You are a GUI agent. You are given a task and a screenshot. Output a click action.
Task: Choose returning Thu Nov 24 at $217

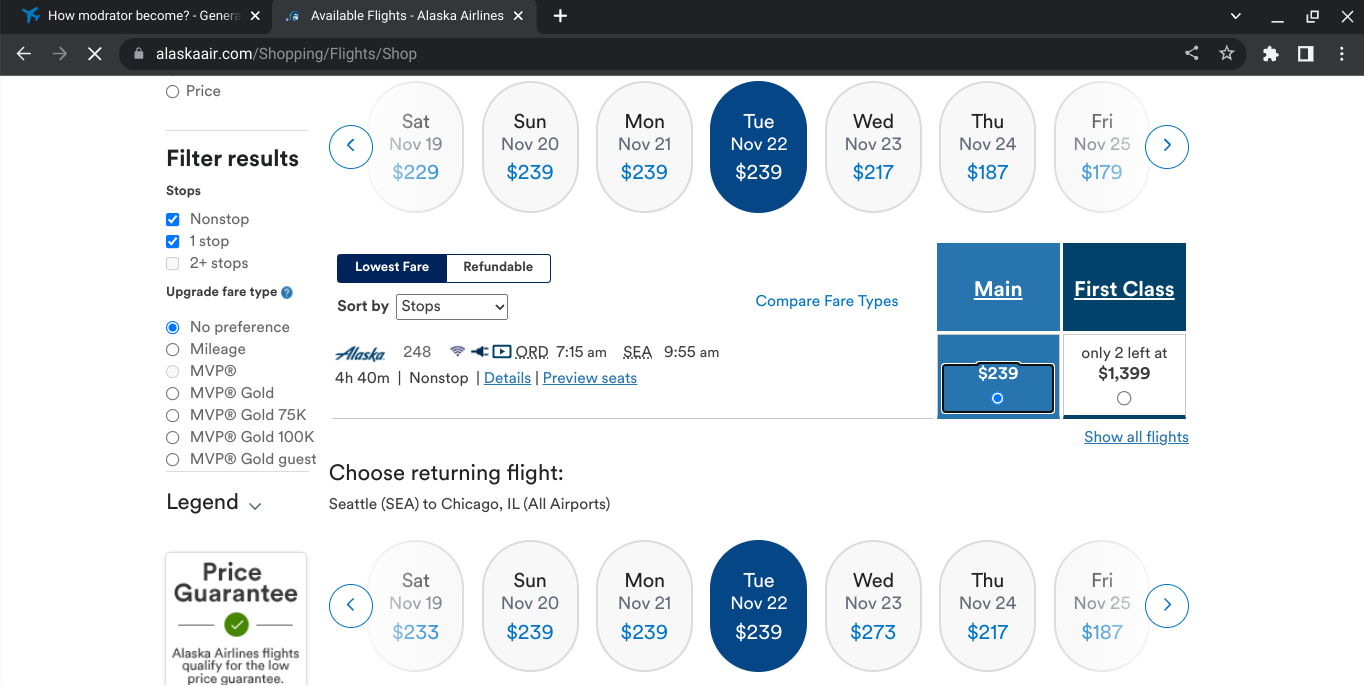coord(987,606)
